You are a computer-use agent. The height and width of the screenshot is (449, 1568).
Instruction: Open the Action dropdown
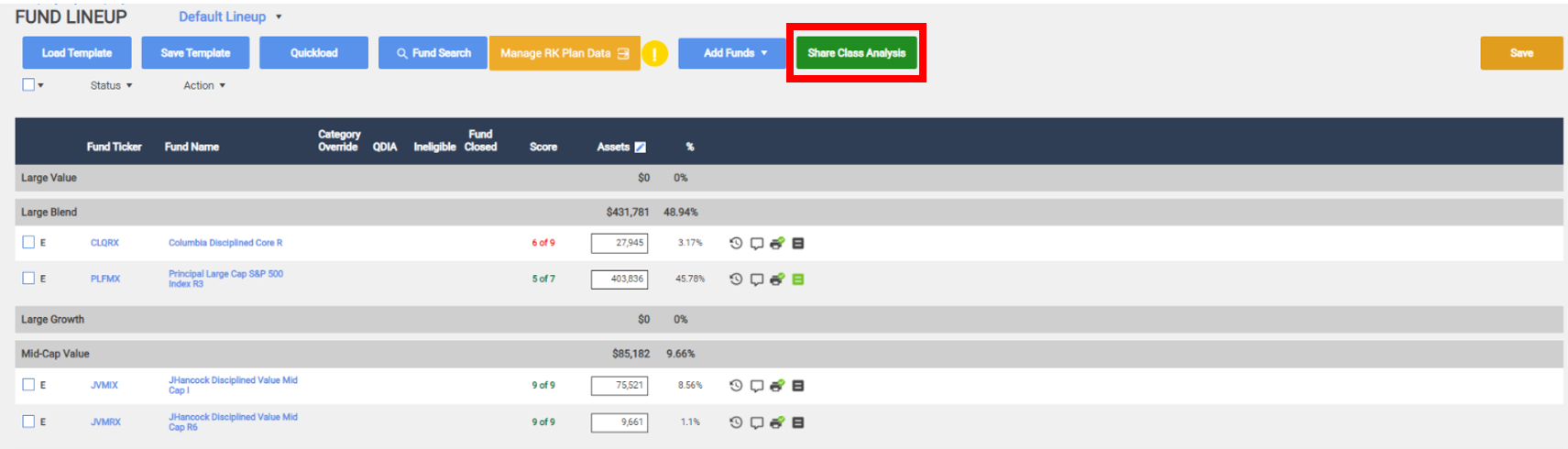pos(204,85)
